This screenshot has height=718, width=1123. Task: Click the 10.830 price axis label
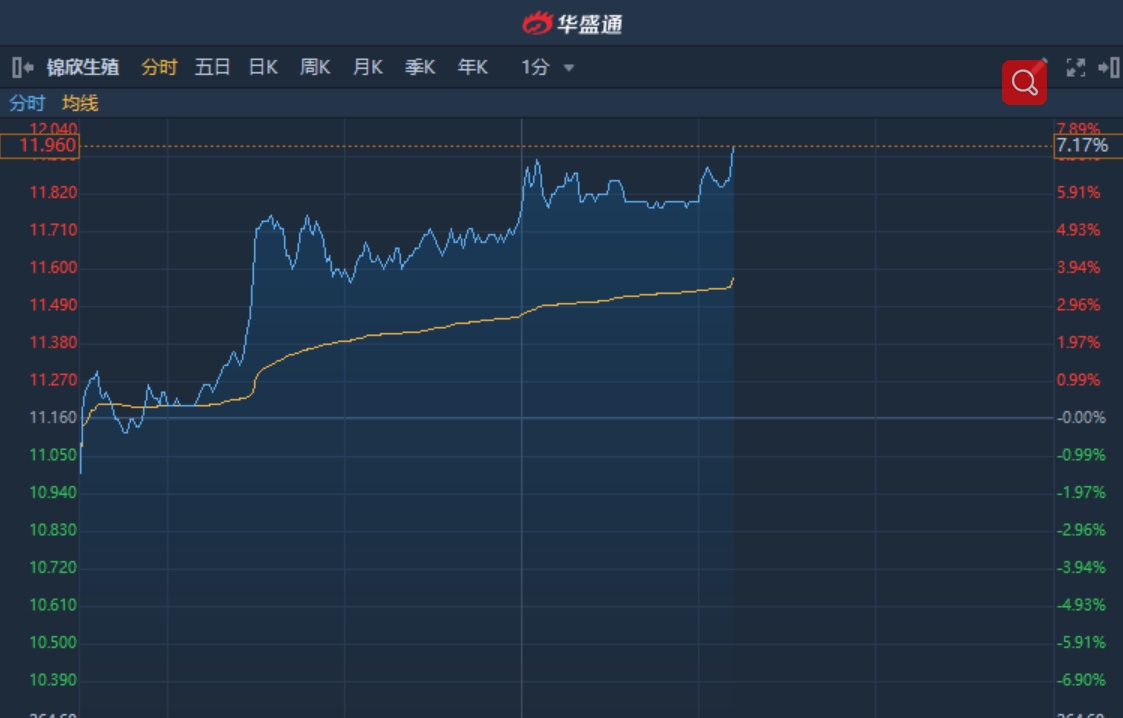point(53,530)
